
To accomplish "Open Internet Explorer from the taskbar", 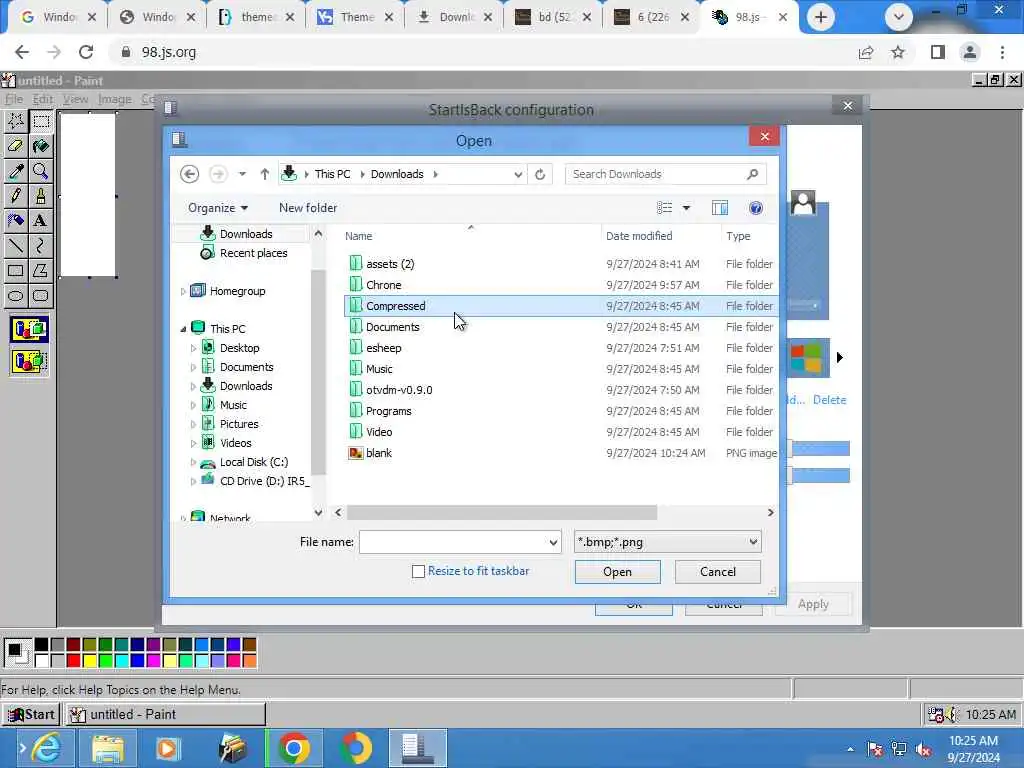I will tap(46, 748).
